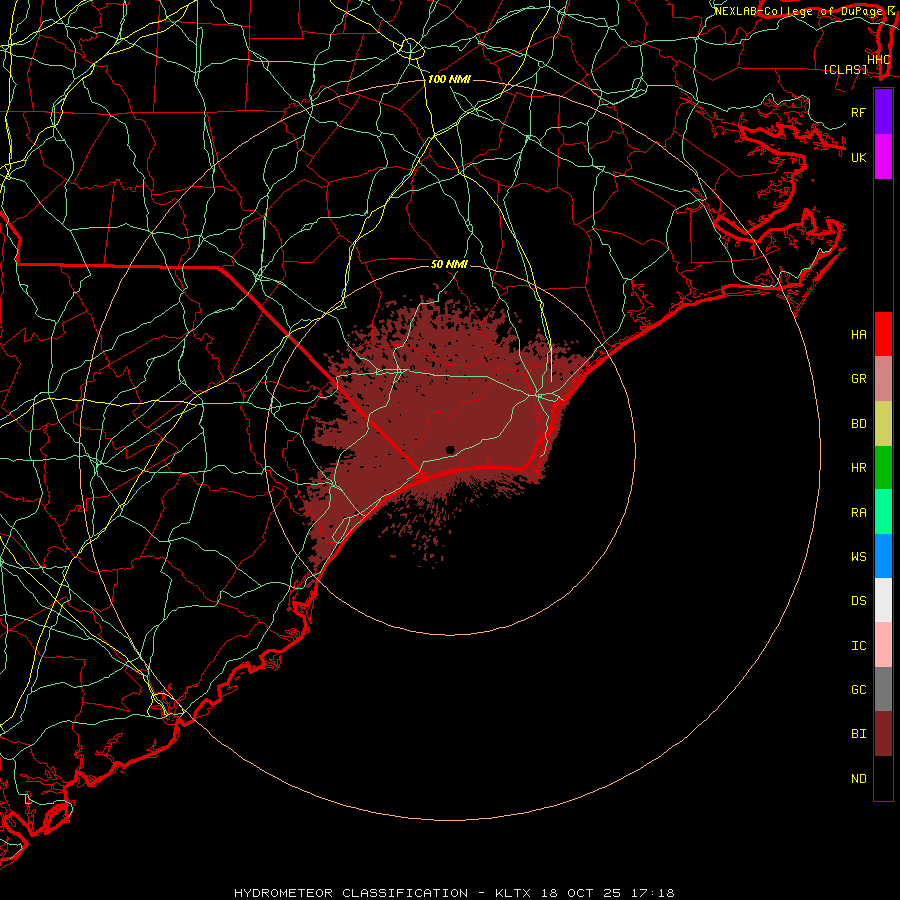Click the red HA legend swatch

[x=883, y=334]
